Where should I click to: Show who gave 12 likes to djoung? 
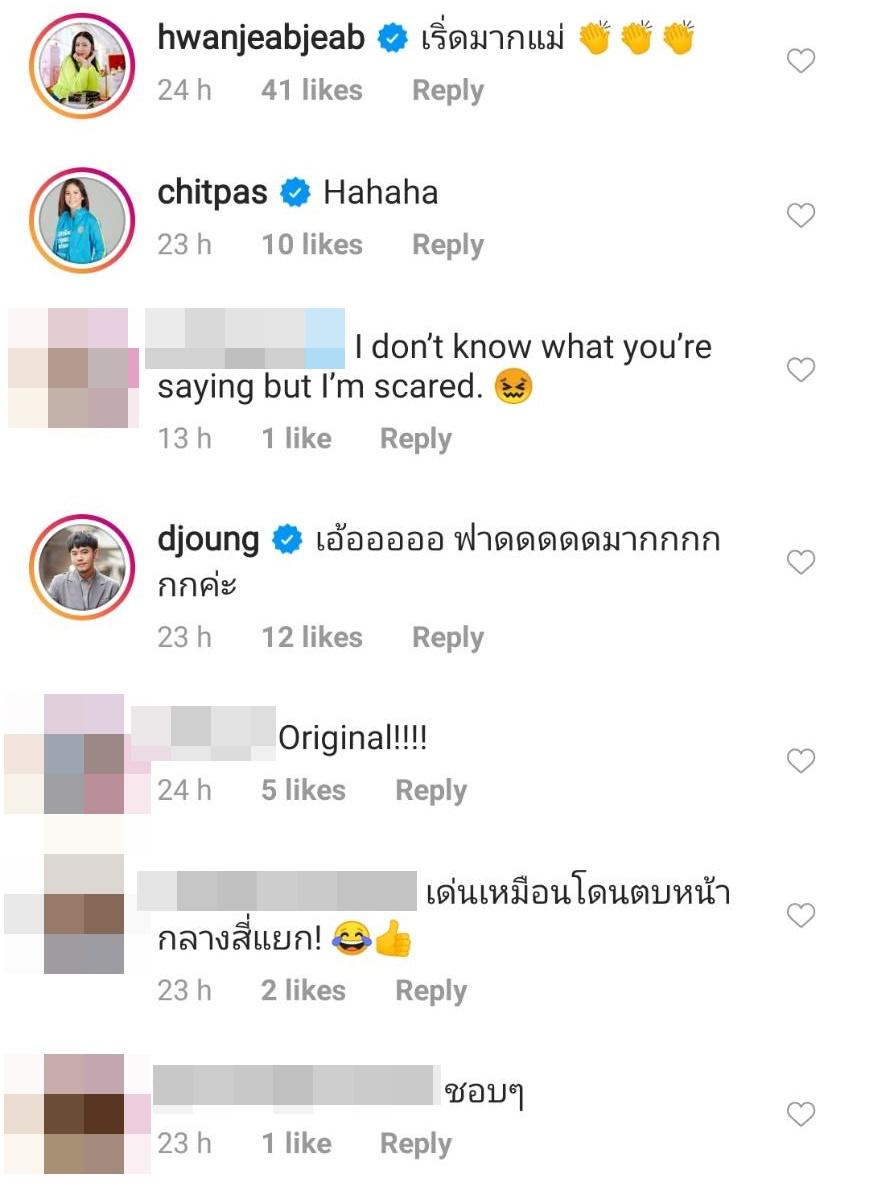click(311, 638)
